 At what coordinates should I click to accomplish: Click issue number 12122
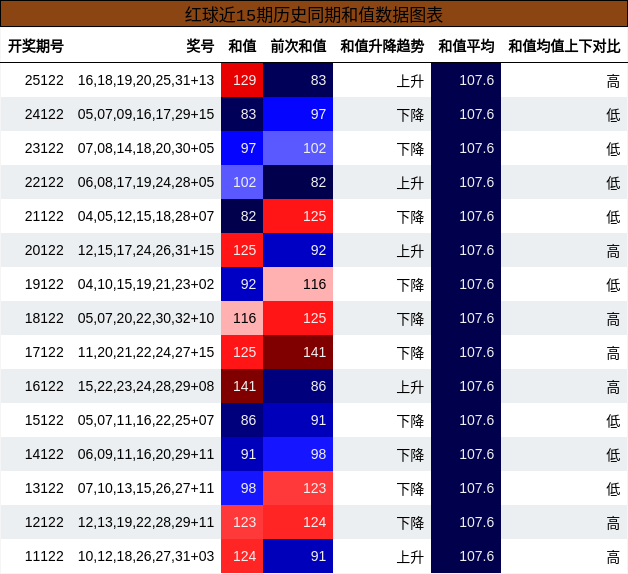coord(44,523)
